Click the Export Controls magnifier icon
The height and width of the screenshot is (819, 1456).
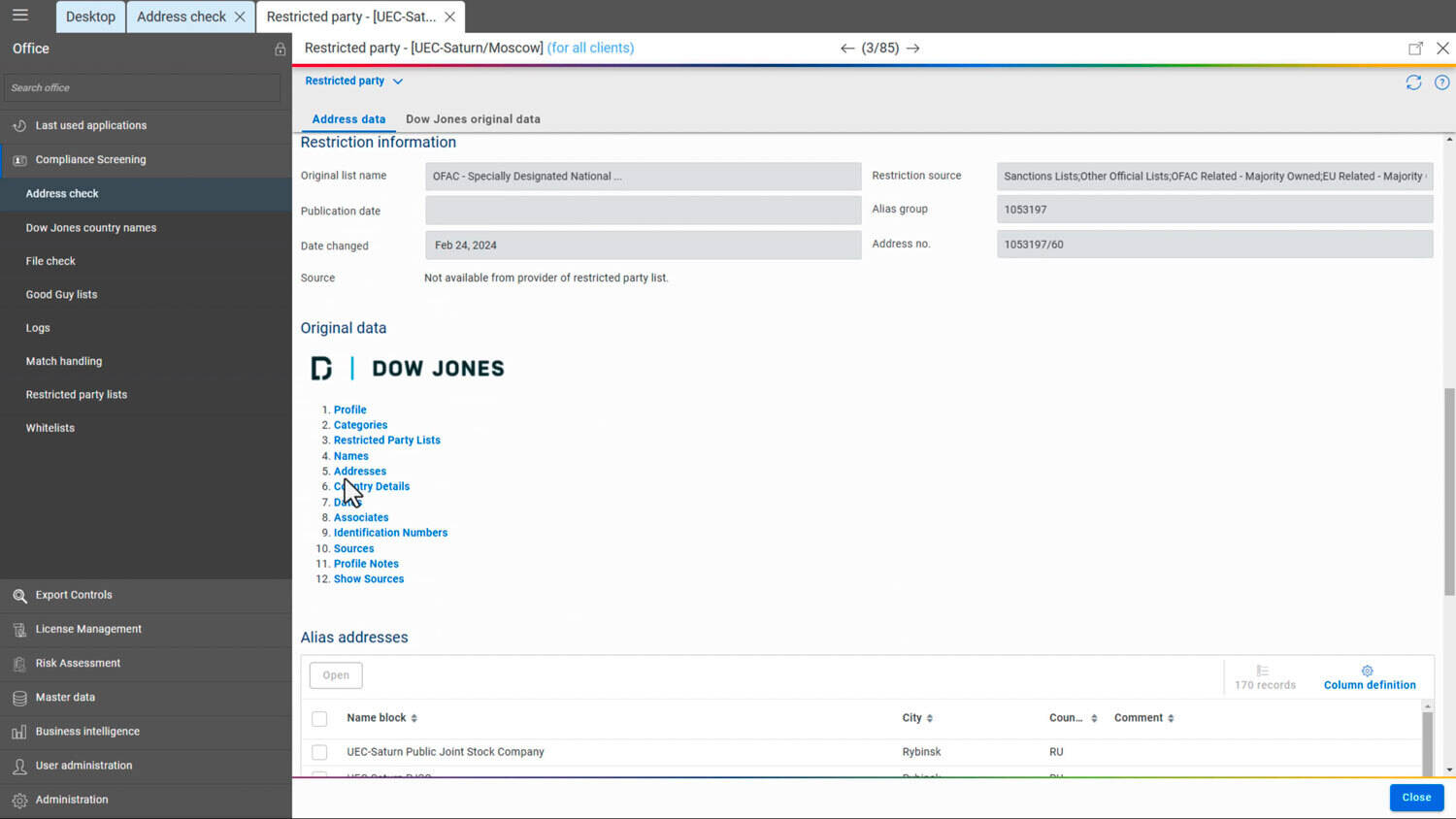tap(19, 596)
